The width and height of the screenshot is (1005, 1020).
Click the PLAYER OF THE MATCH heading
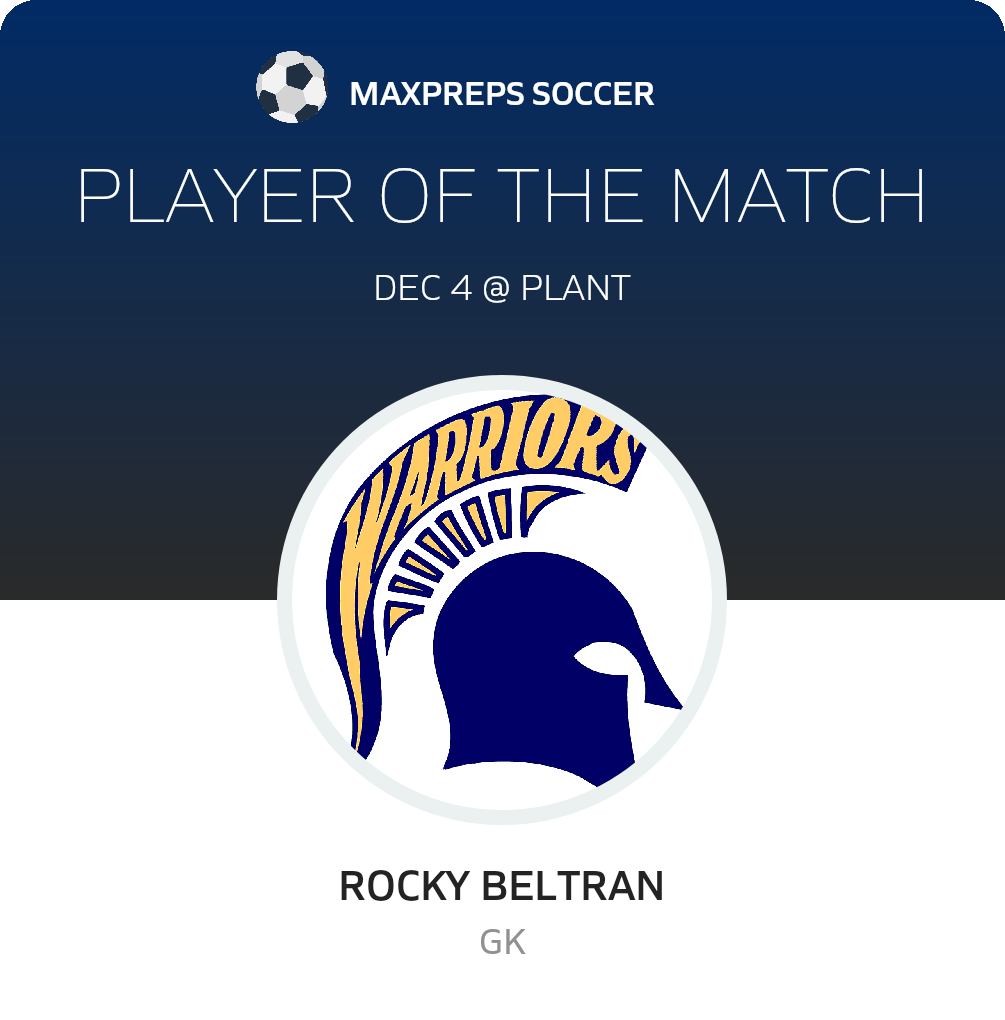pos(502,195)
